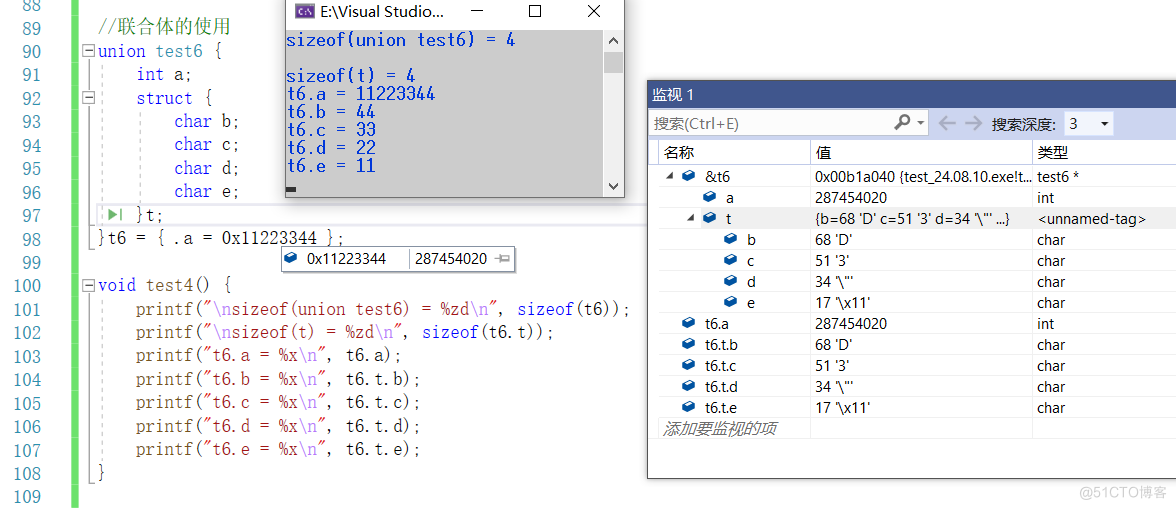Click the 名称 column header
Screen dimensions: 1176x509
(679, 152)
